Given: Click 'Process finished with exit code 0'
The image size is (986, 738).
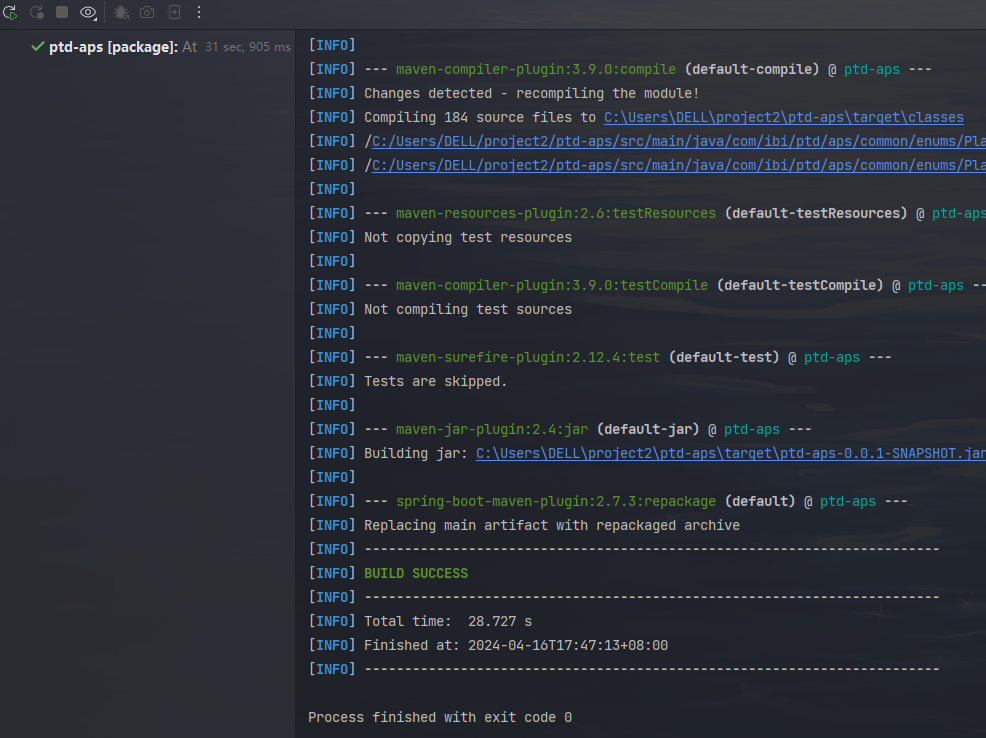Looking at the screenshot, I should [x=440, y=717].
